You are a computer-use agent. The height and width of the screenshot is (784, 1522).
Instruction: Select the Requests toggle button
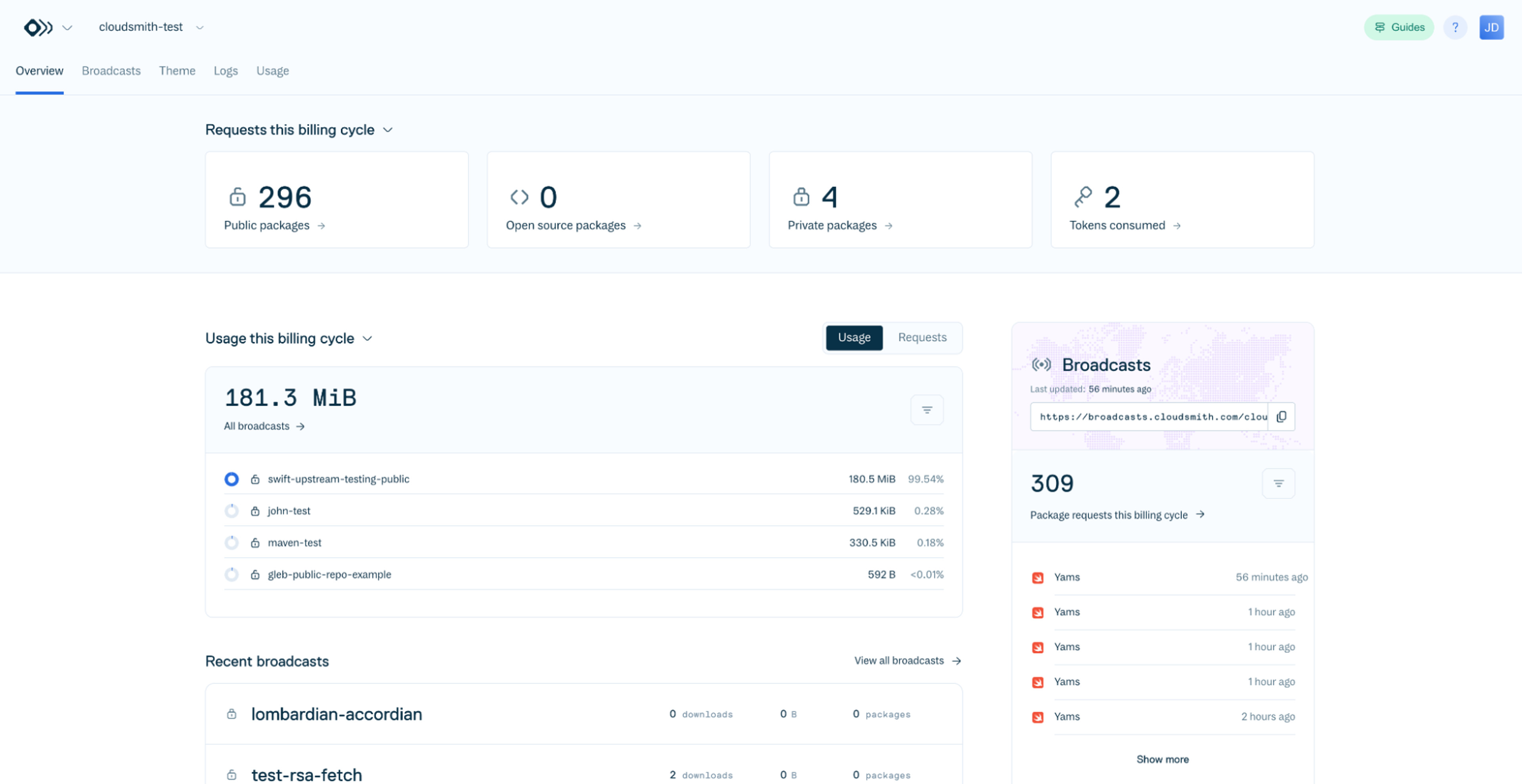click(922, 338)
